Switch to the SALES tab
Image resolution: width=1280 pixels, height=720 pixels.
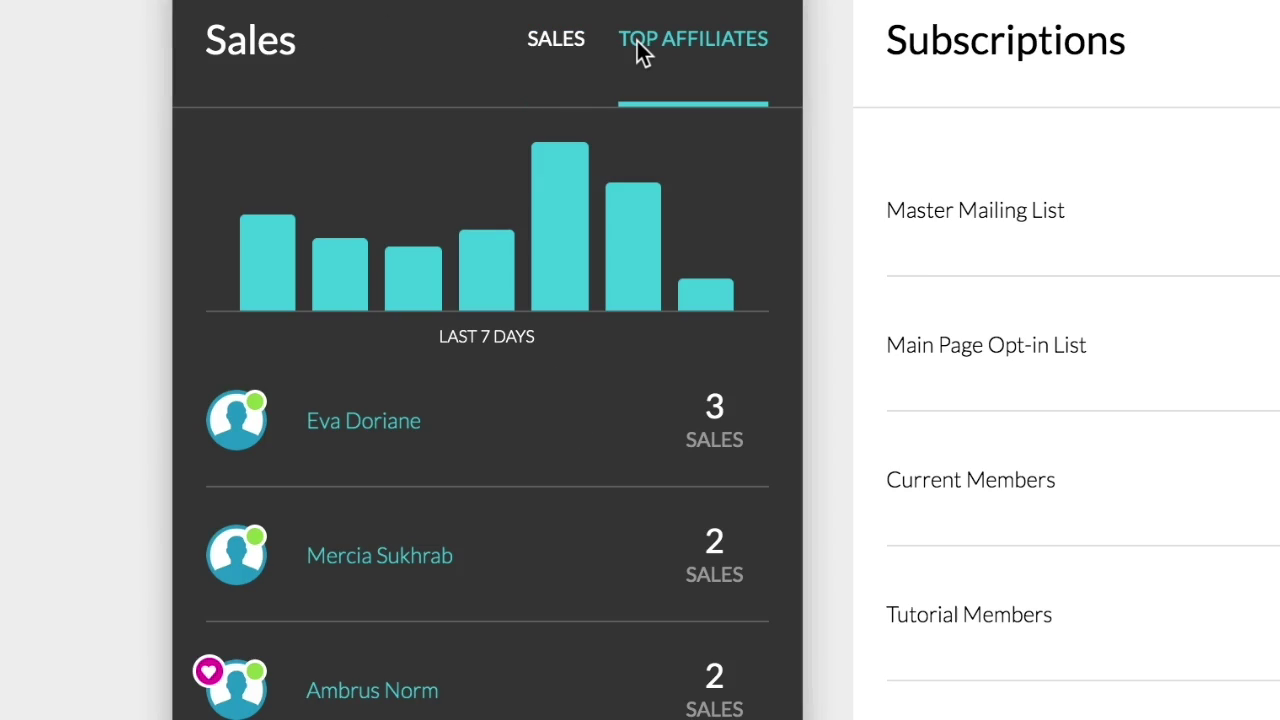click(556, 39)
